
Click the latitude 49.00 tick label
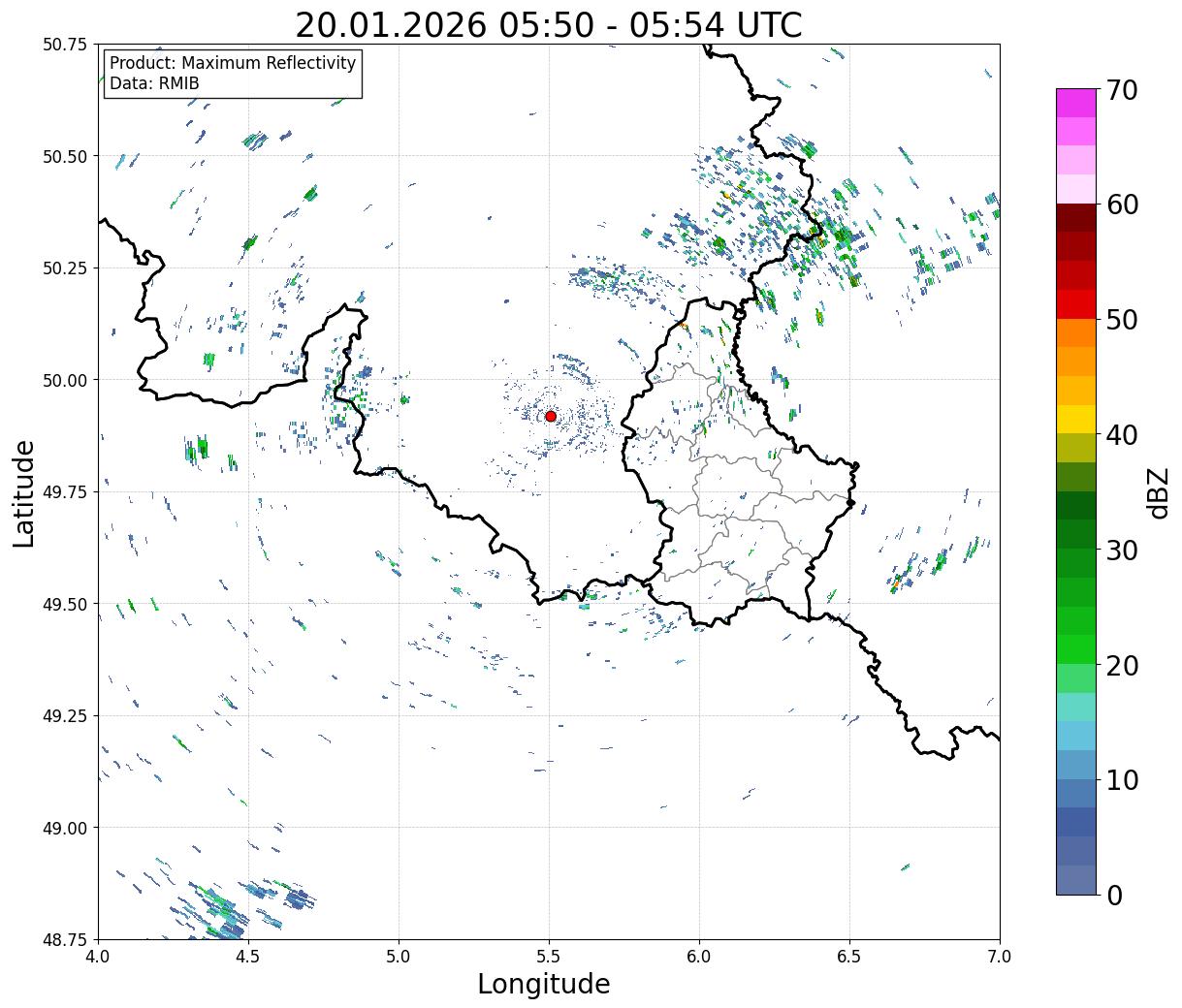(x=65, y=828)
